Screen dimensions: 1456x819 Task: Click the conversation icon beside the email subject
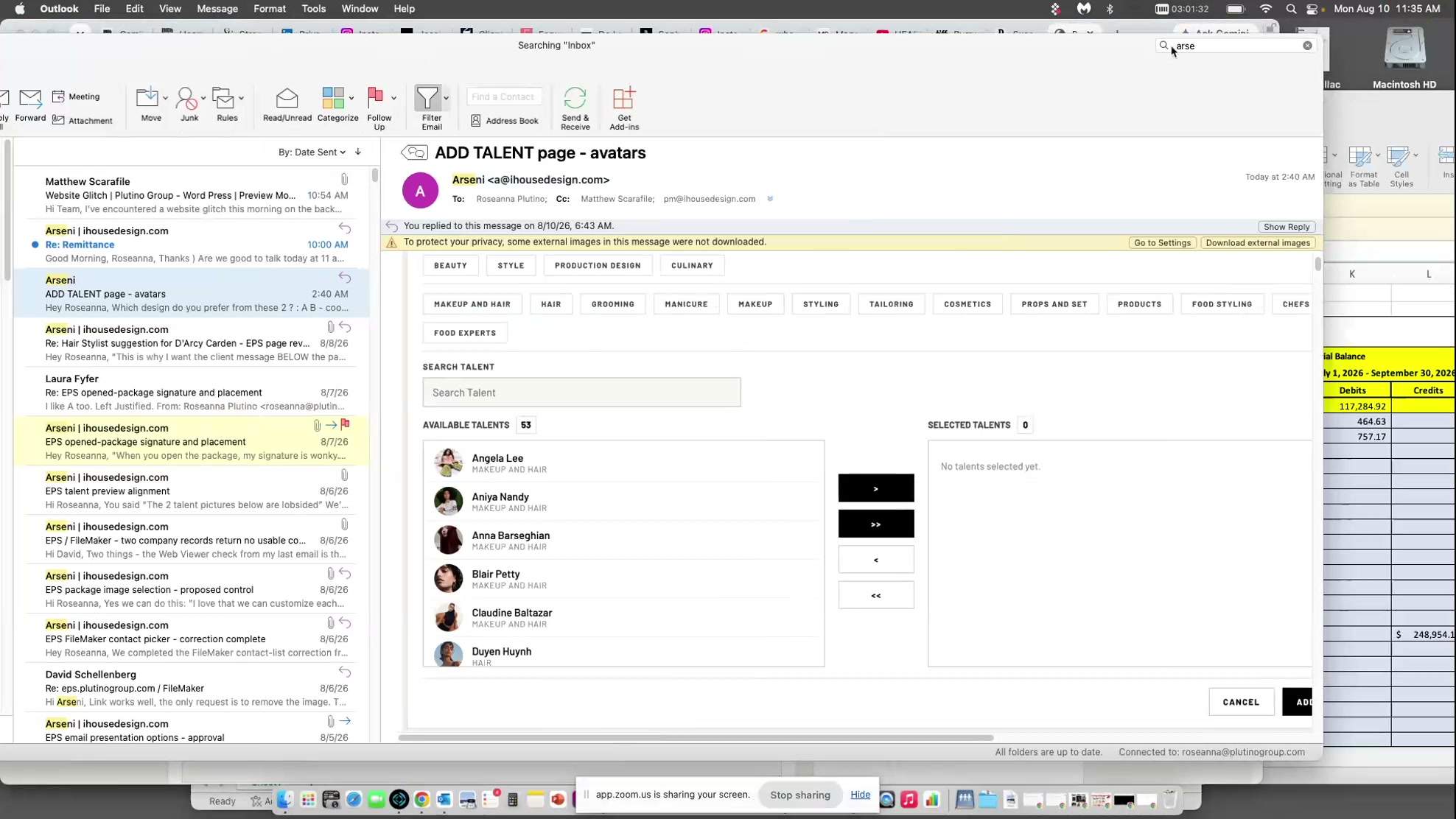coord(414,152)
